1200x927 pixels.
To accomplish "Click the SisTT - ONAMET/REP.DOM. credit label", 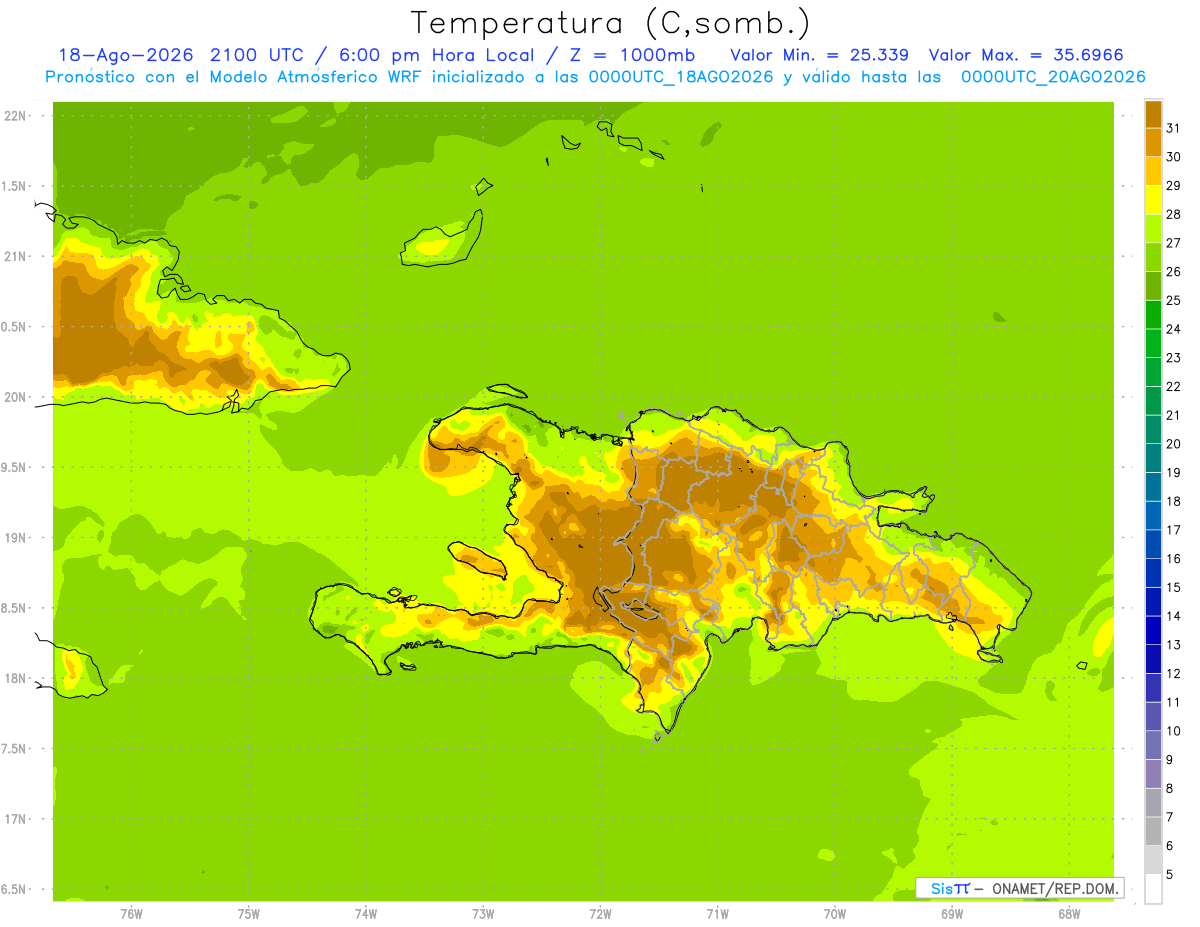I will 1019,888.
